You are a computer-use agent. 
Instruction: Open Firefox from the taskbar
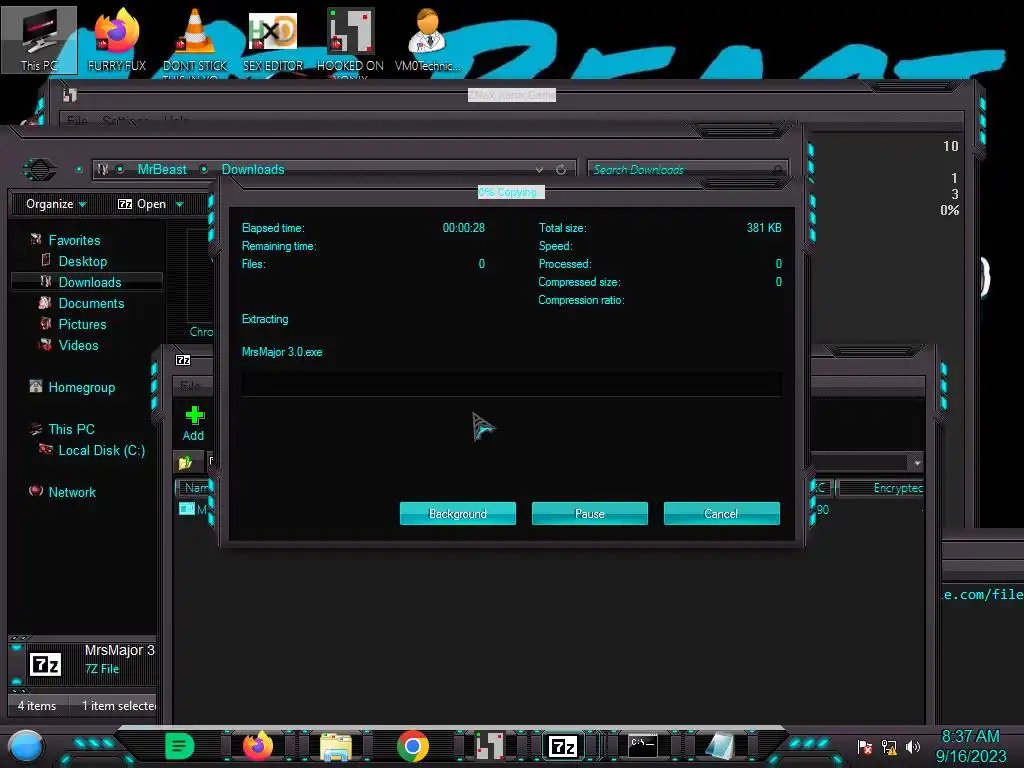pos(258,746)
